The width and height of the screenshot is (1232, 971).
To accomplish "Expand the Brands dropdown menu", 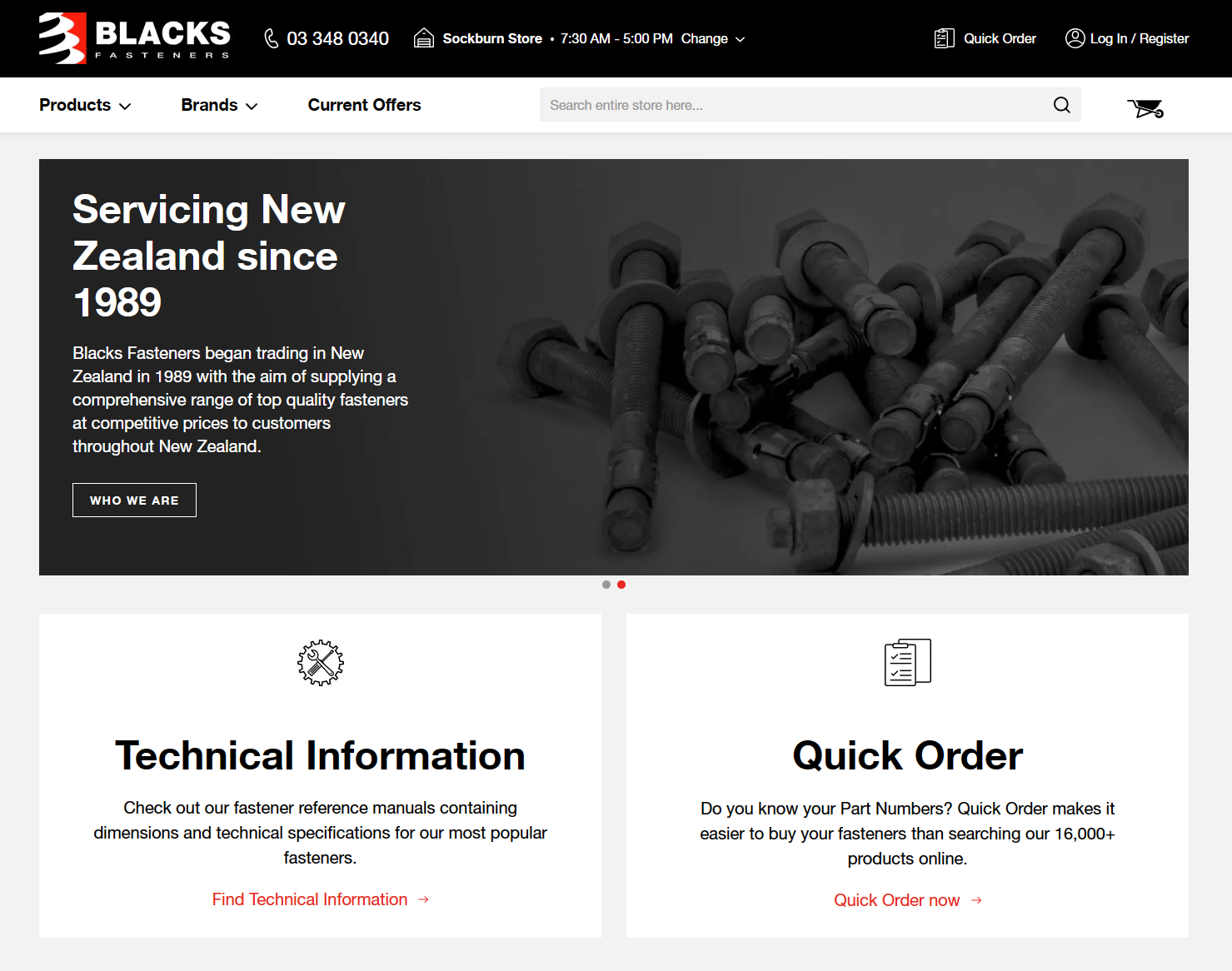I will [219, 105].
